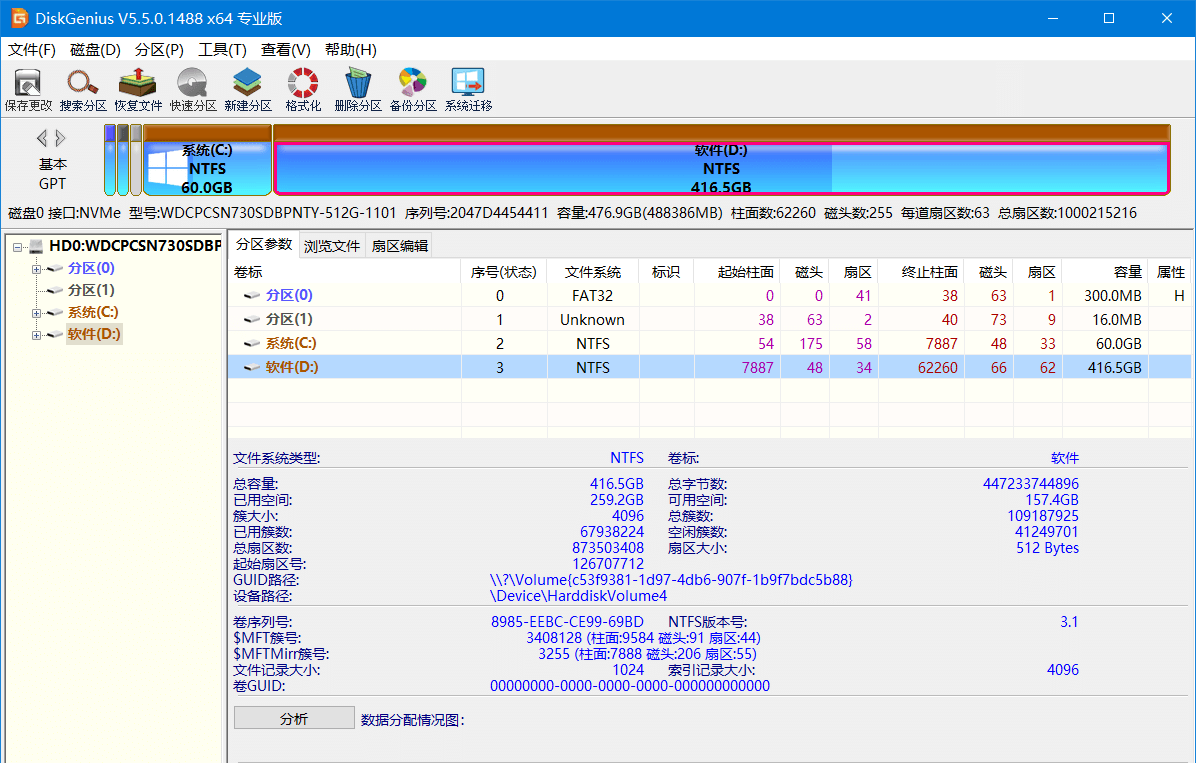
Task: Launch 快速分区 (Quick Partition)
Action: coord(192,88)
